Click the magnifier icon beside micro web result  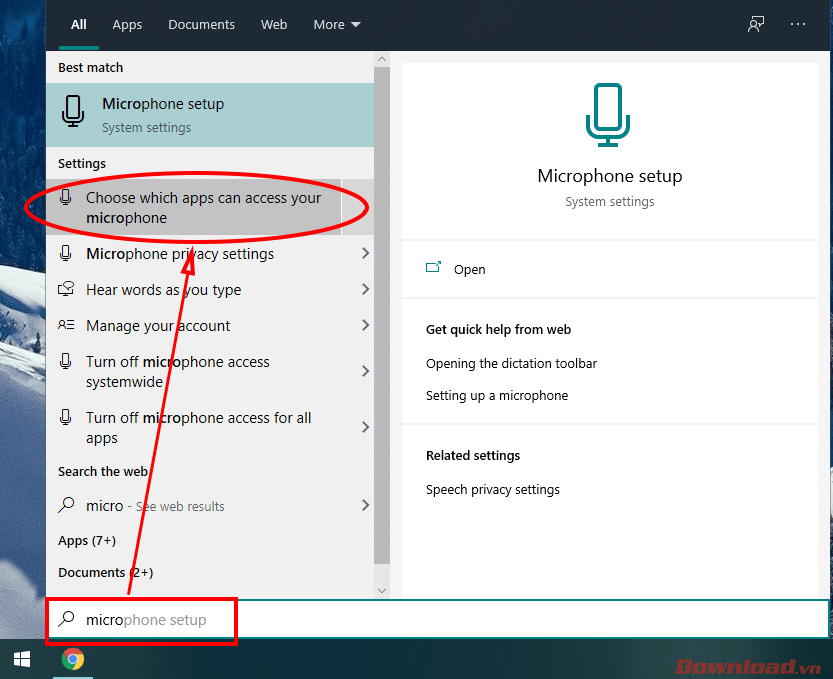(x=66, y=505)
